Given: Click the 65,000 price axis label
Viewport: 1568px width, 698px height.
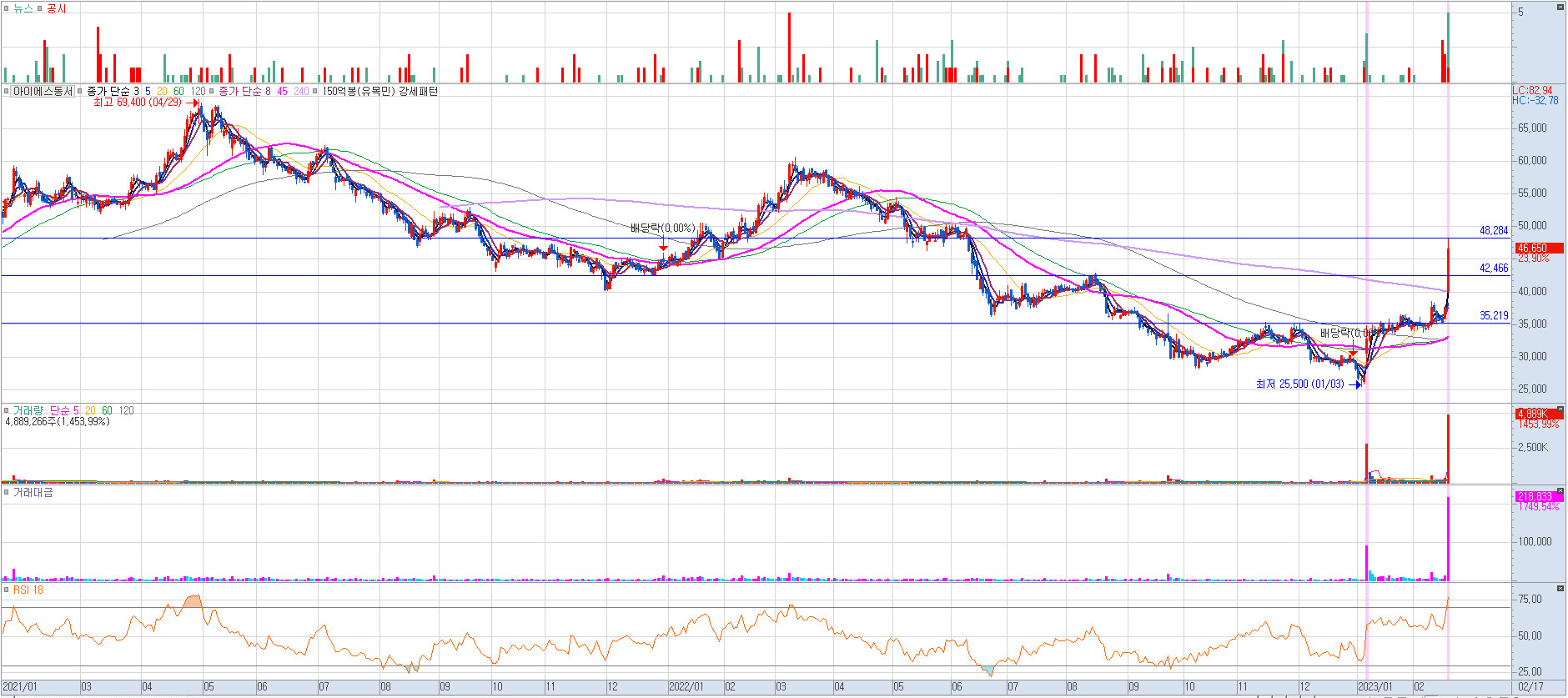Looking at the screenshot, I should (x=1532, y=128).
